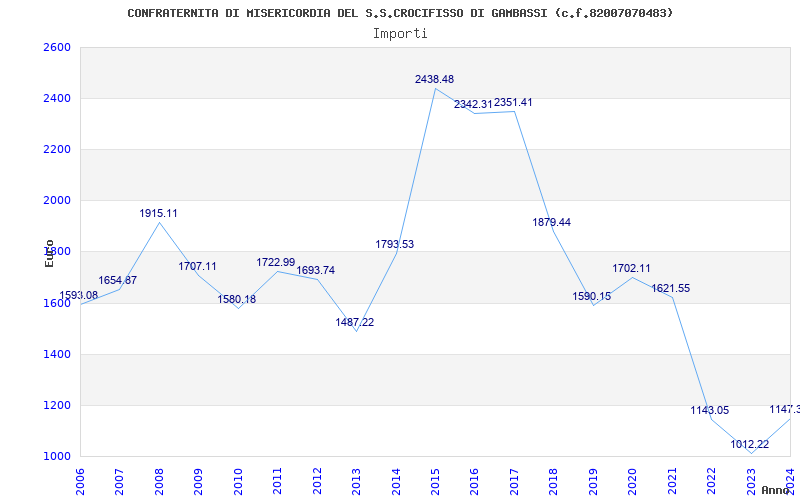Select the 2007 year axis label
Image resolution: width=800 pixels, height=500 pixels.
click(x=119, y=481)
